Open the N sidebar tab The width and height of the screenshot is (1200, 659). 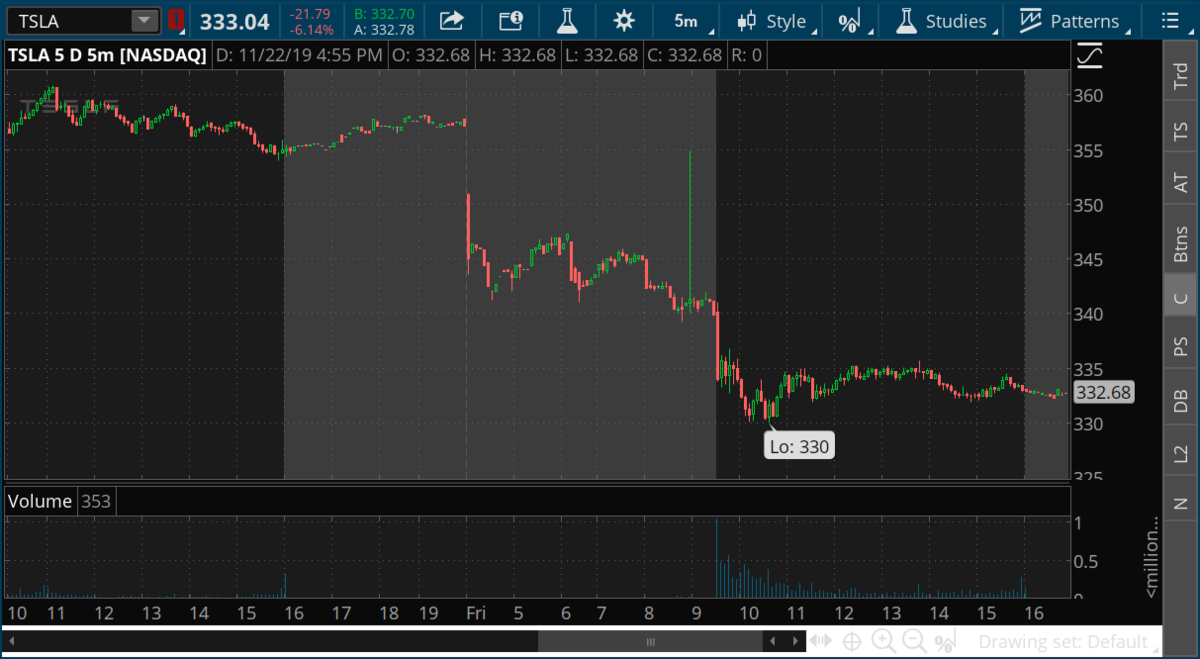[x=1181, y=503]
